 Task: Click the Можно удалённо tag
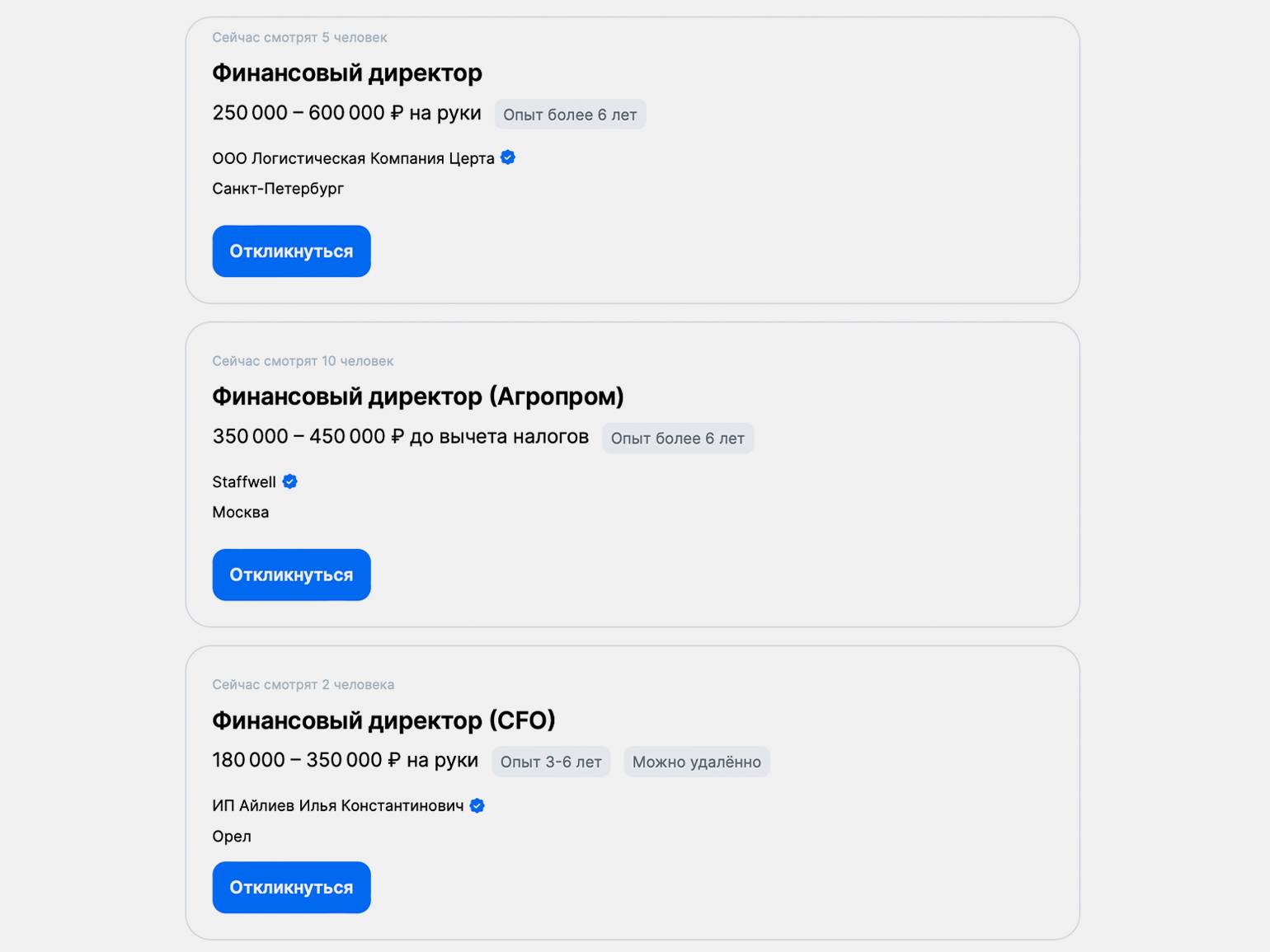pyautogui.click(x=697, y=762)
